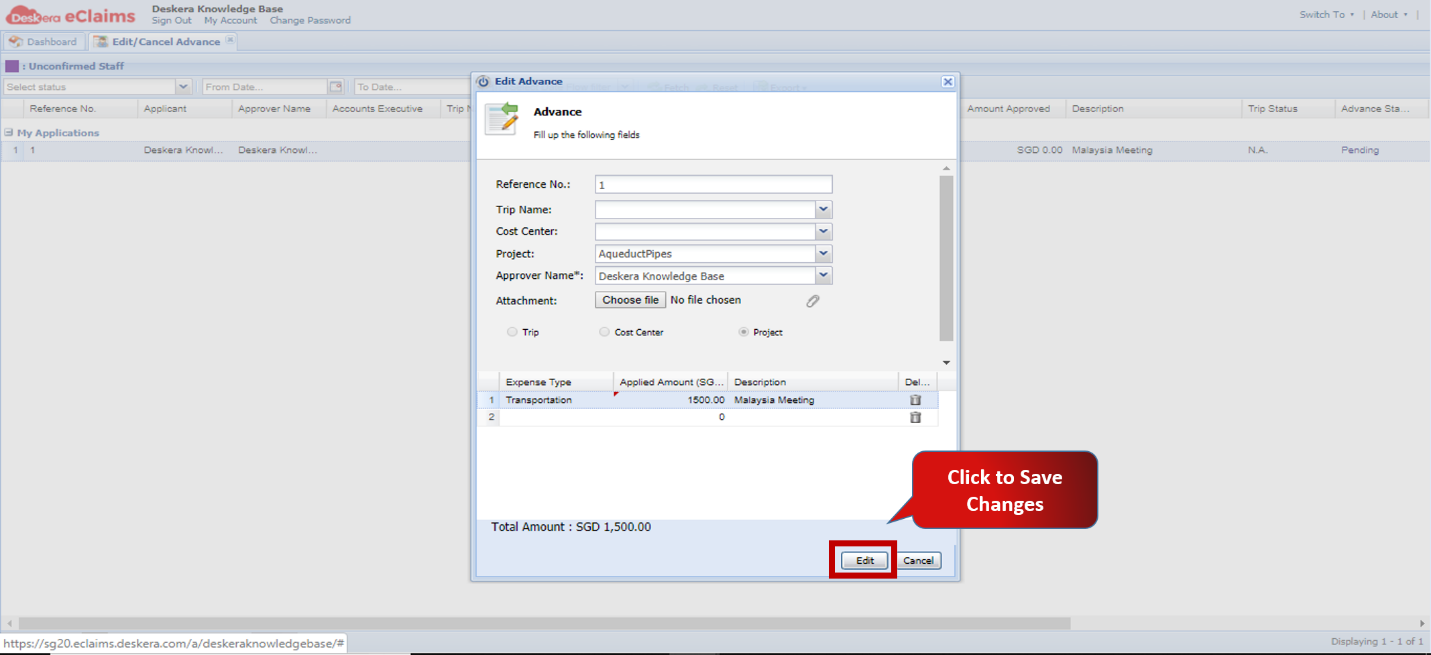Open the Switch To menu
The width and height of the screenshot is (1431, 655).
click(x=1327, y=15)
